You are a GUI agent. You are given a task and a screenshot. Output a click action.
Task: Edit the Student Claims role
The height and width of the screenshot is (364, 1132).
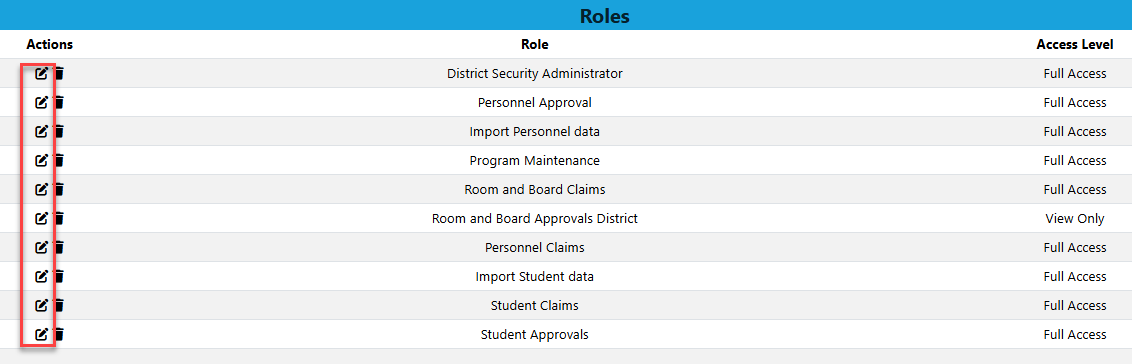(x=42, y=305)
